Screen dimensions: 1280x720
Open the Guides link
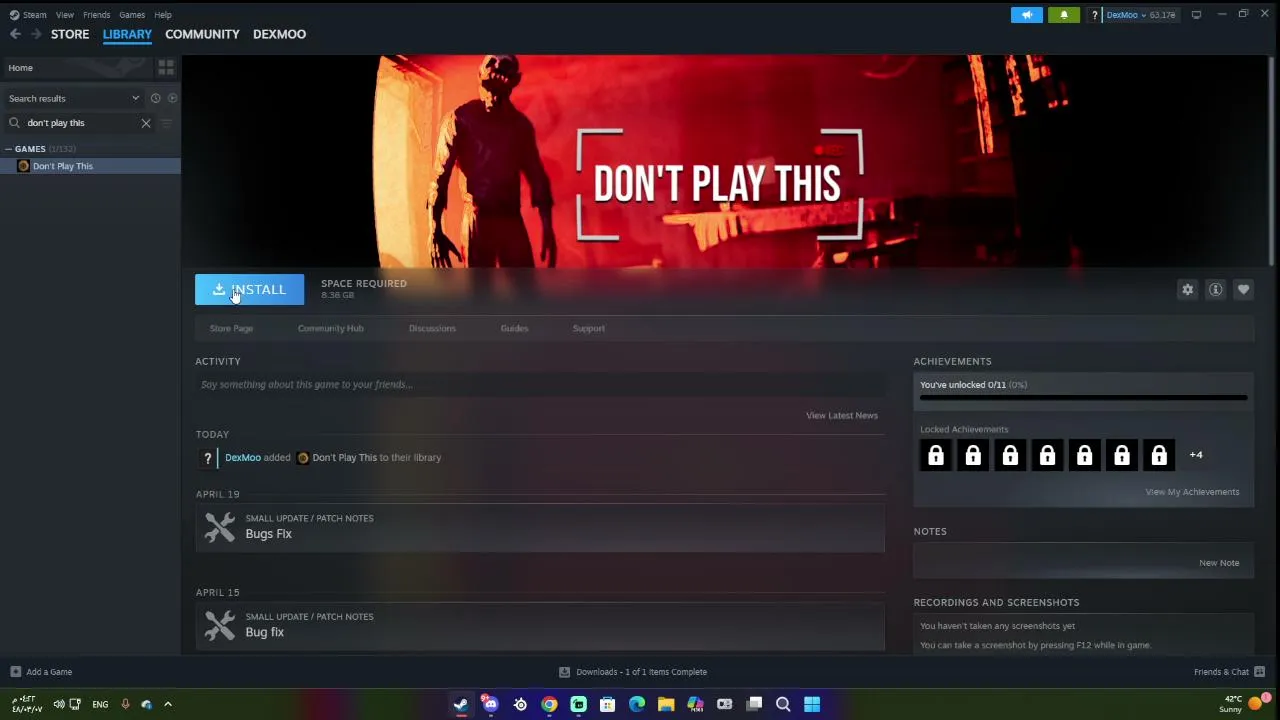coord(514,328)
